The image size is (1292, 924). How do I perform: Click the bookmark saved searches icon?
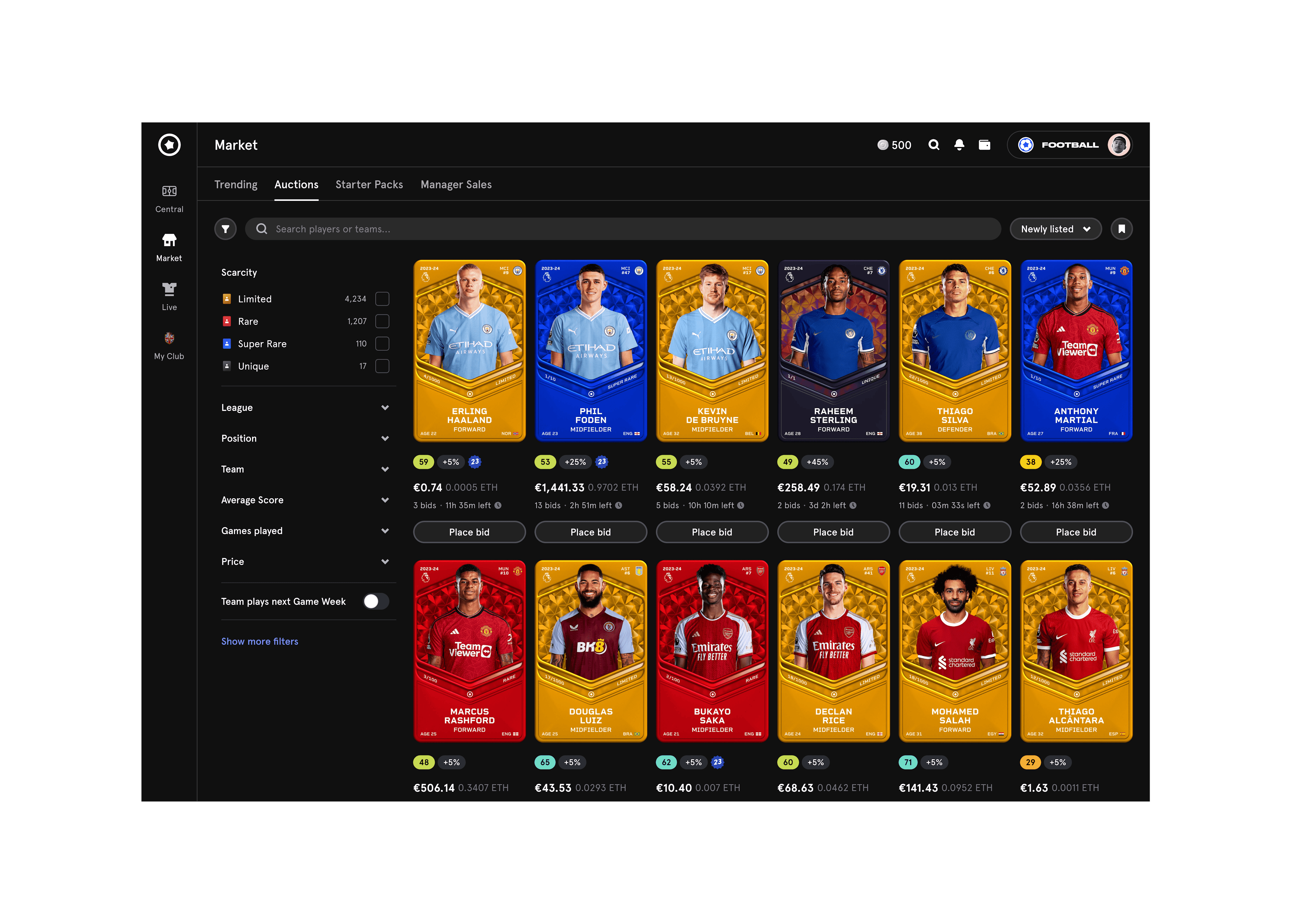(x=1121, y=229)
